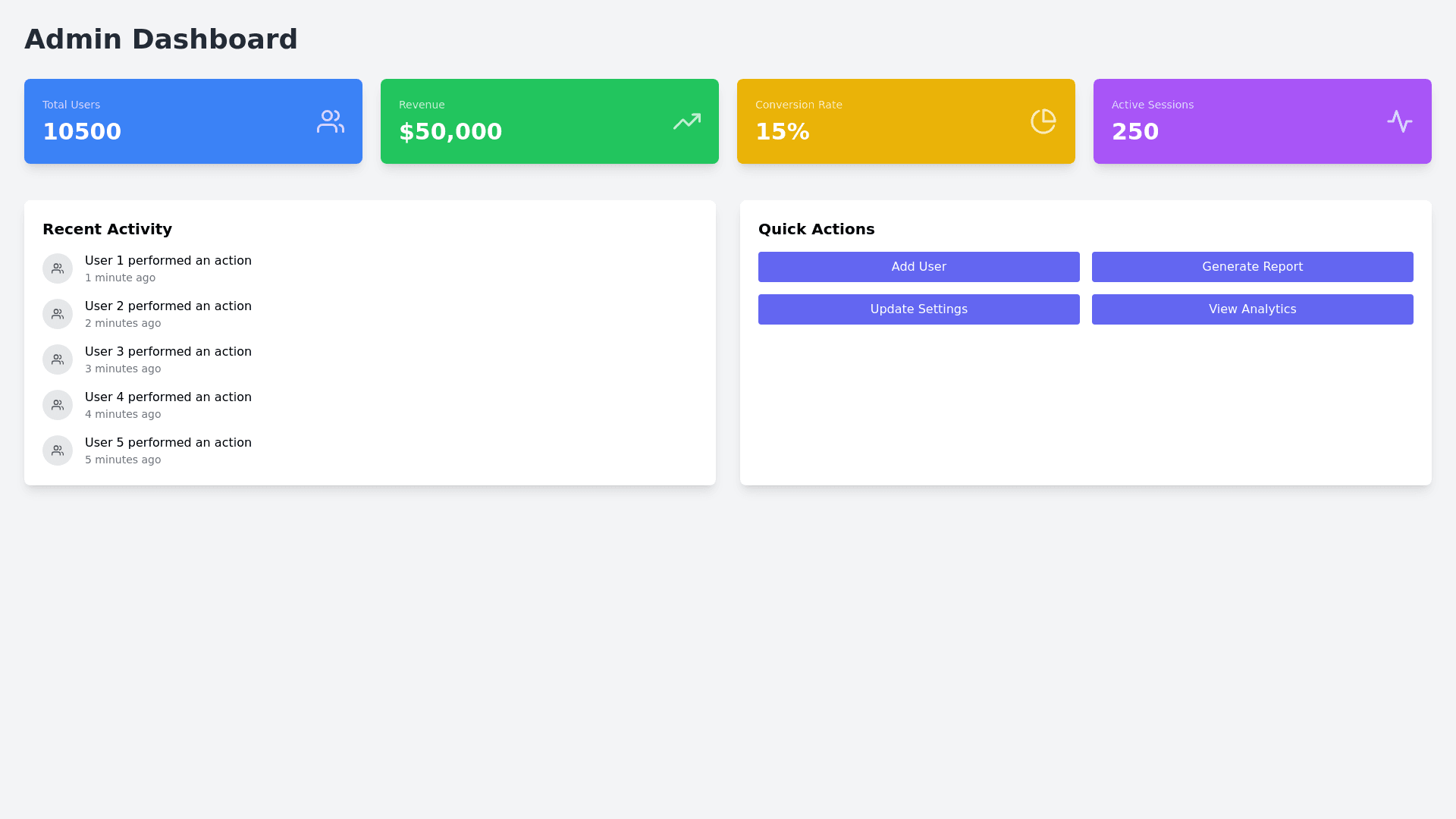
Task: Select the "User 3 performed an action" entry
Action: click(168, 352)
